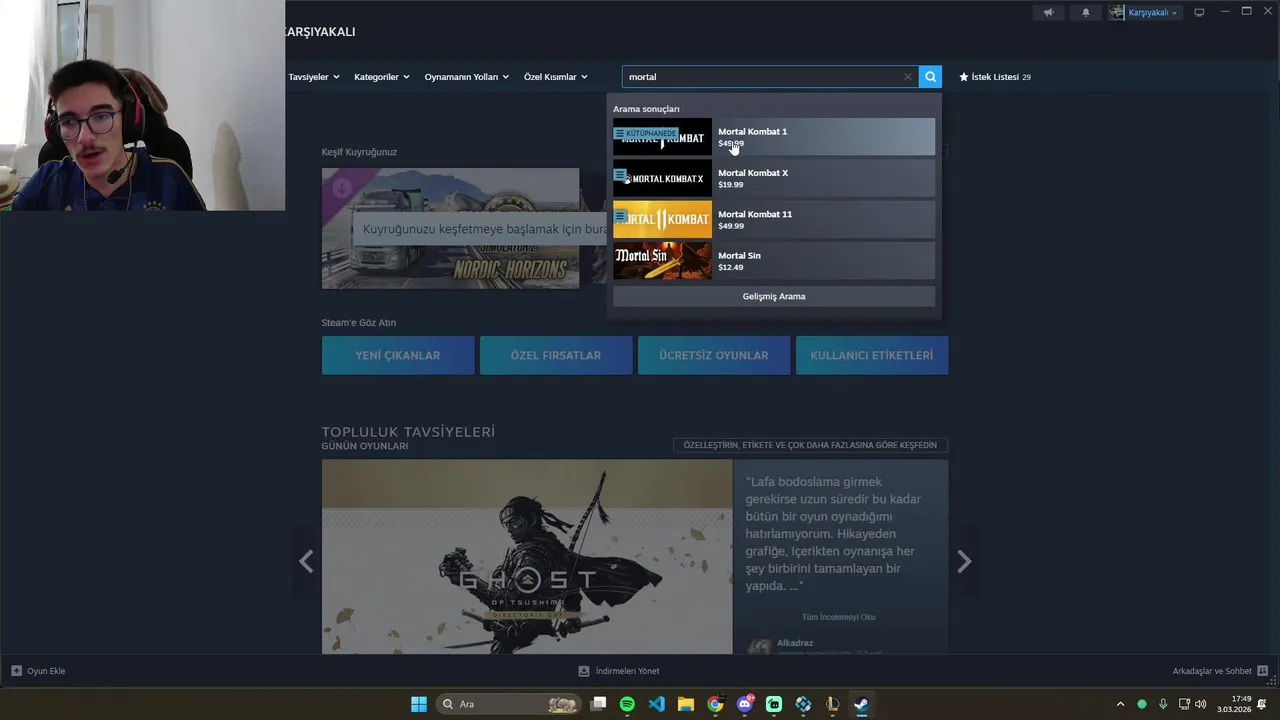Click the Mortal Kombat 11 thumbnail

coord(662,220)
